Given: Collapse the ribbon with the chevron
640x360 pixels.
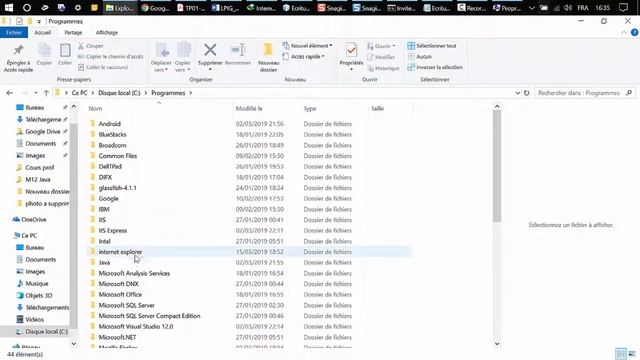Looking at the screenshot, I should (x=624, y=32).
